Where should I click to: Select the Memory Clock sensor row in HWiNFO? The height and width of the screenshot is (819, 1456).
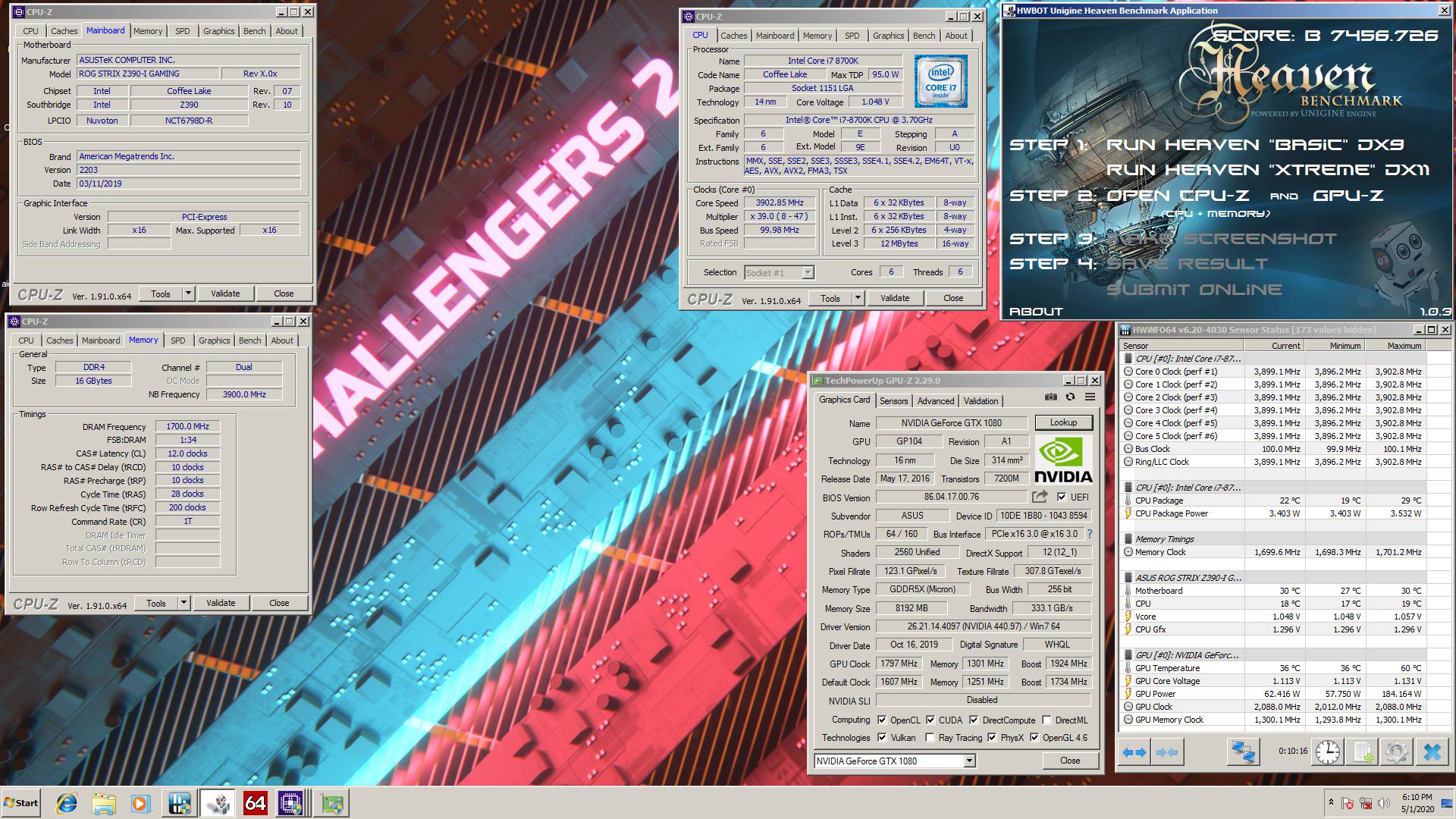click(1272, 552)
